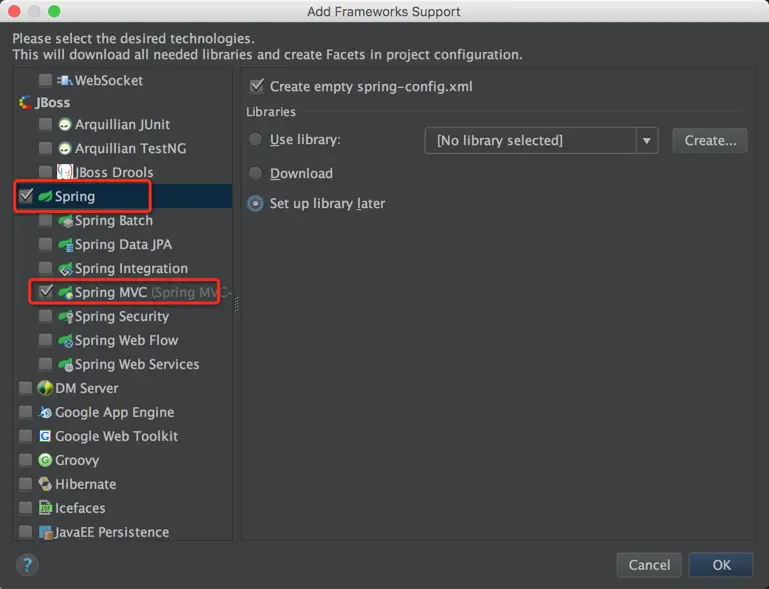769x589 pixels.
Task: Click the Spring MVC icon
Action: (x=65, y=292)
